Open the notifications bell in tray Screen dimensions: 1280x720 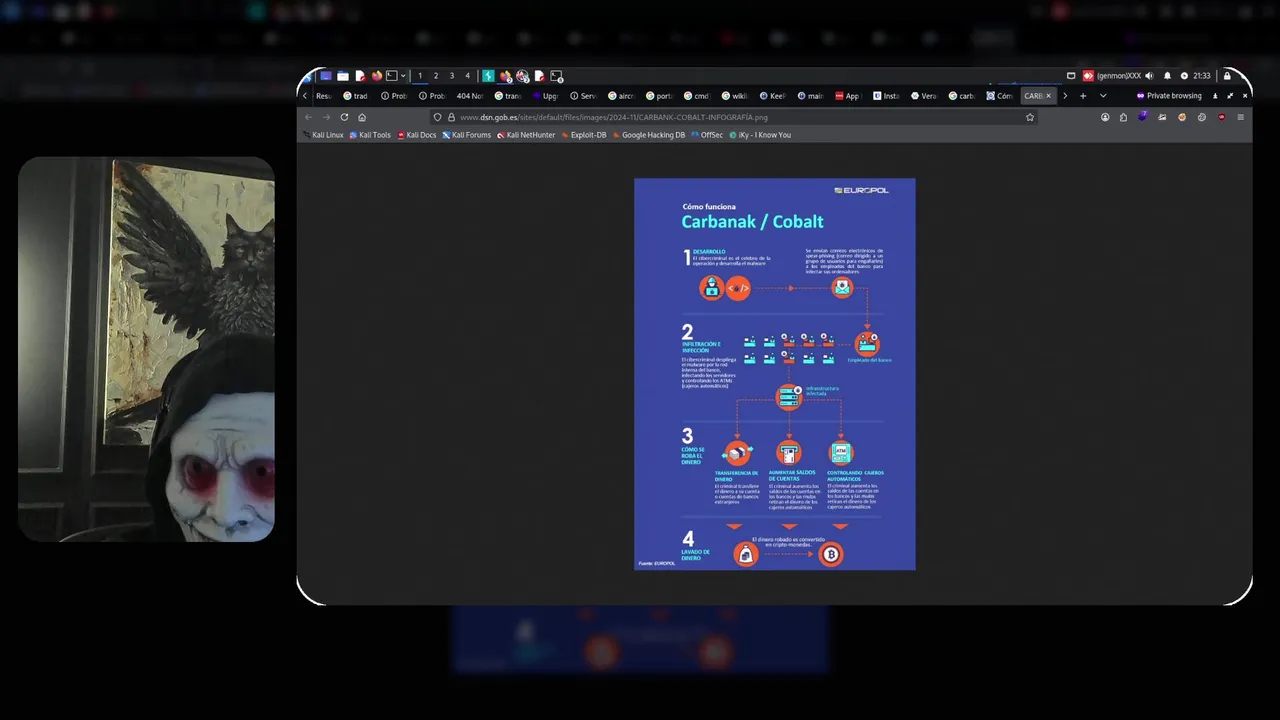pos(1167,76)
